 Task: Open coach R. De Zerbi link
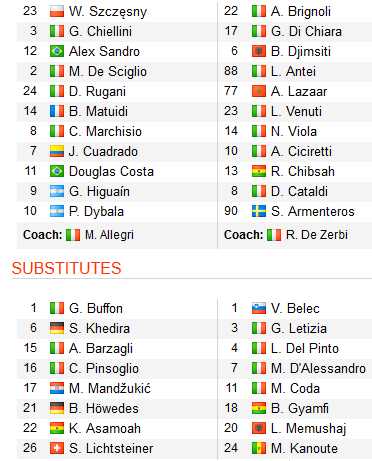coord(317,235)
